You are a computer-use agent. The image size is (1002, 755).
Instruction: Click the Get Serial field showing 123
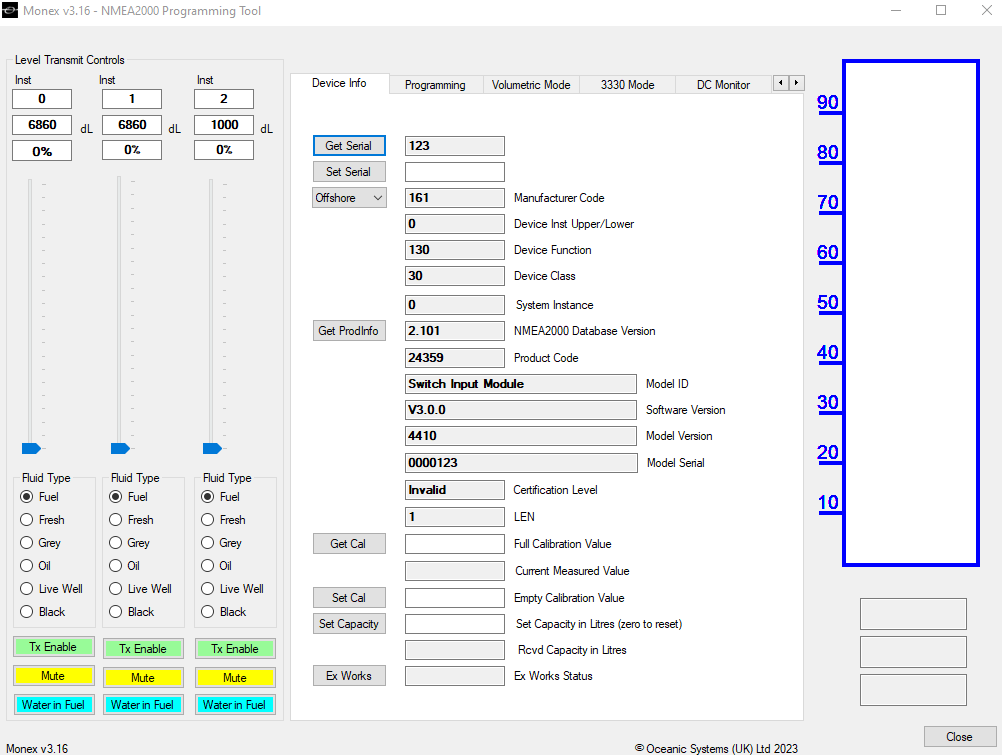click(455, 146)
